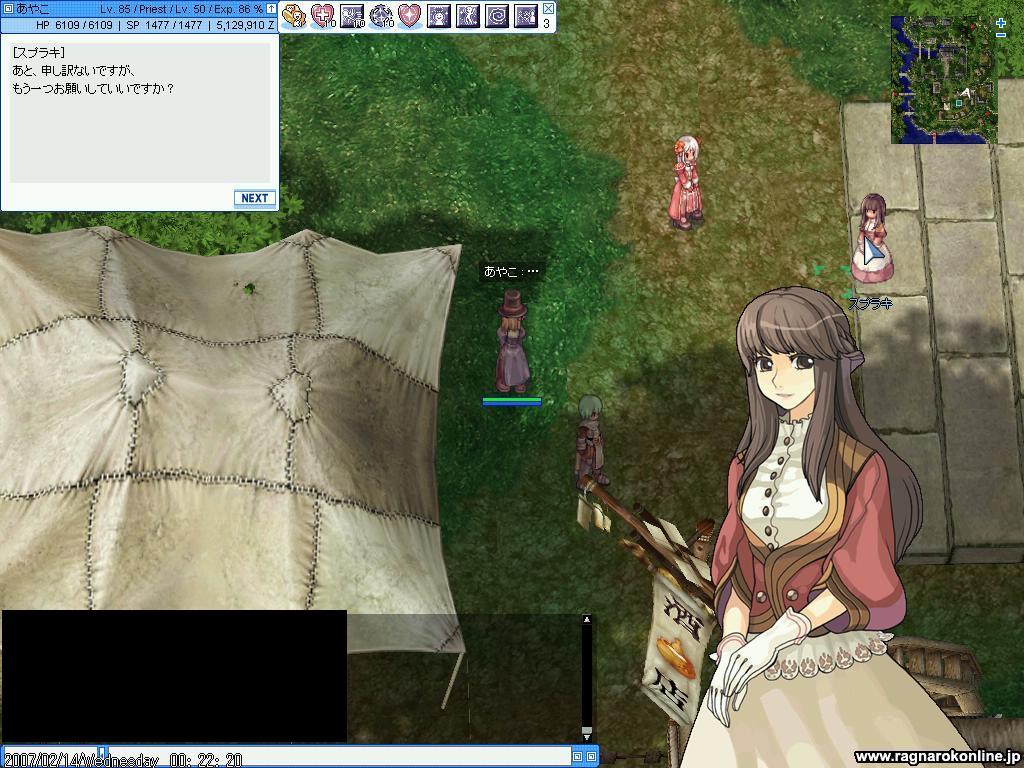Screen dimensions: 1024x768
Task: Click the hanging shop banner with bread
Action: click(x=676, y=650)
